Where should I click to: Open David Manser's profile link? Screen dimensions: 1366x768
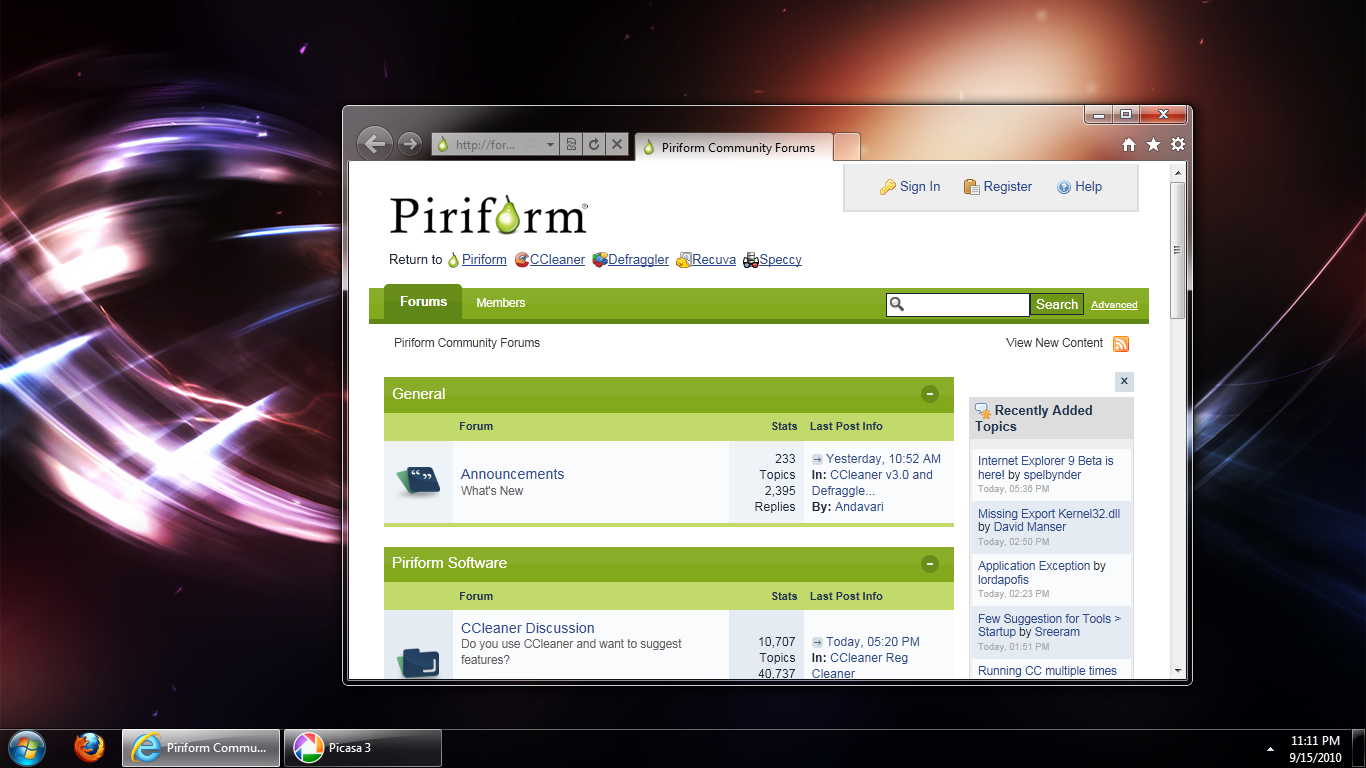click(x=1030, y=527)
